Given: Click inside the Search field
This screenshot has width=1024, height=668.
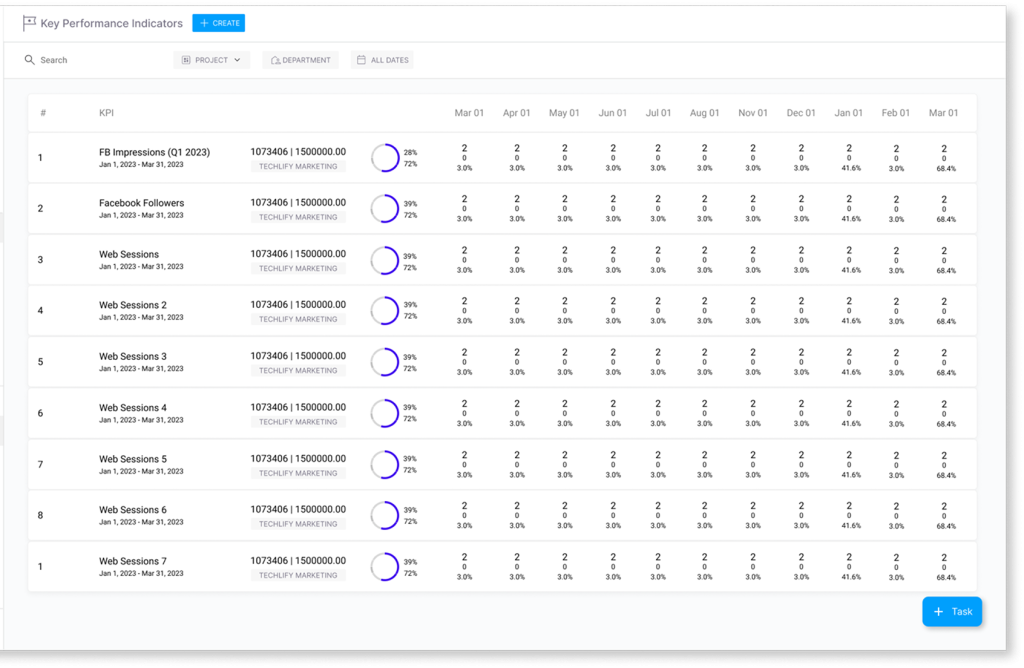Looking at the screenshot, I should [90, 60].
